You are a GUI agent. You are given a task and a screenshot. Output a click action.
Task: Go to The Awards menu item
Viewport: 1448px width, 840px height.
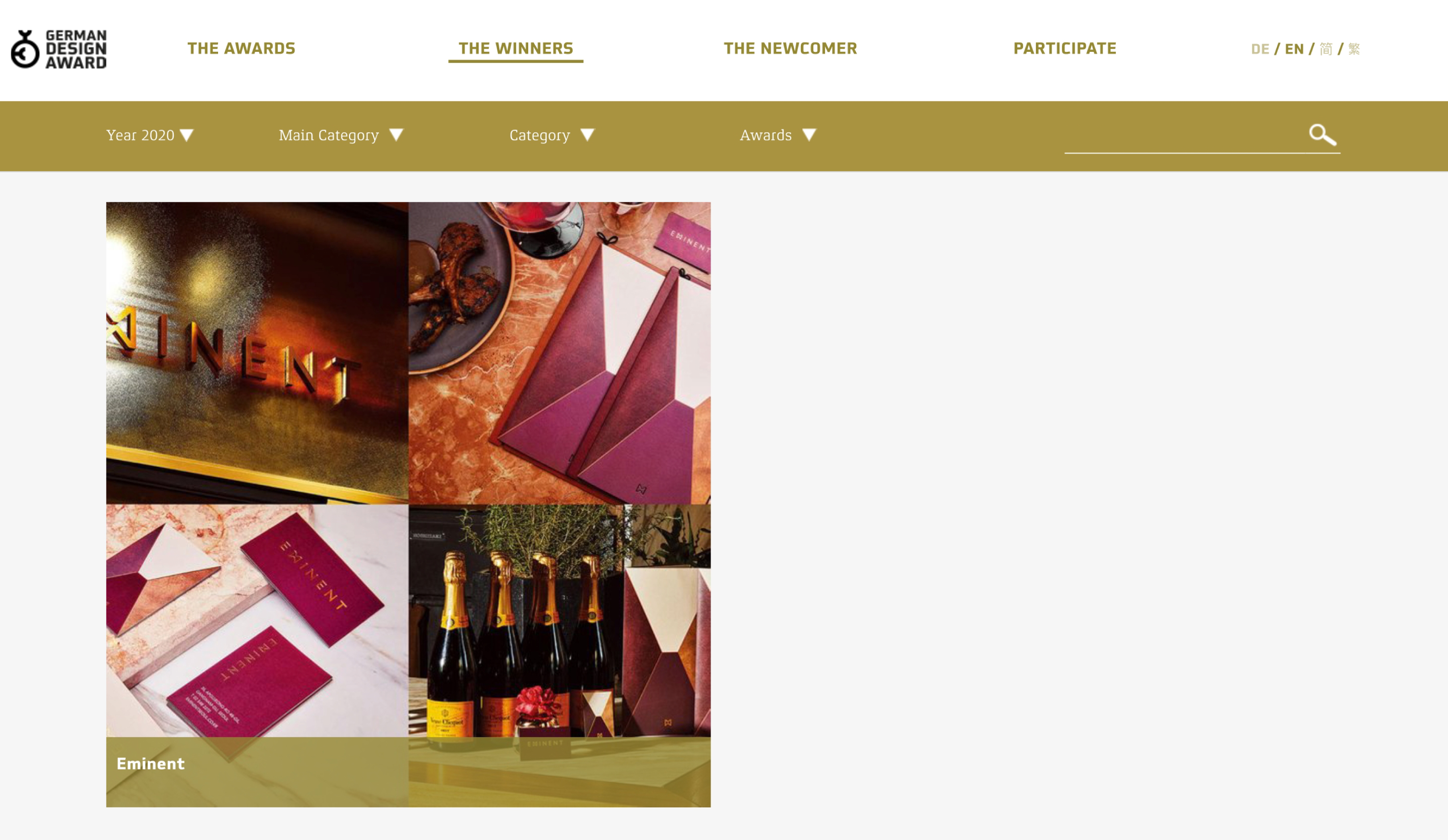[241, 48]
